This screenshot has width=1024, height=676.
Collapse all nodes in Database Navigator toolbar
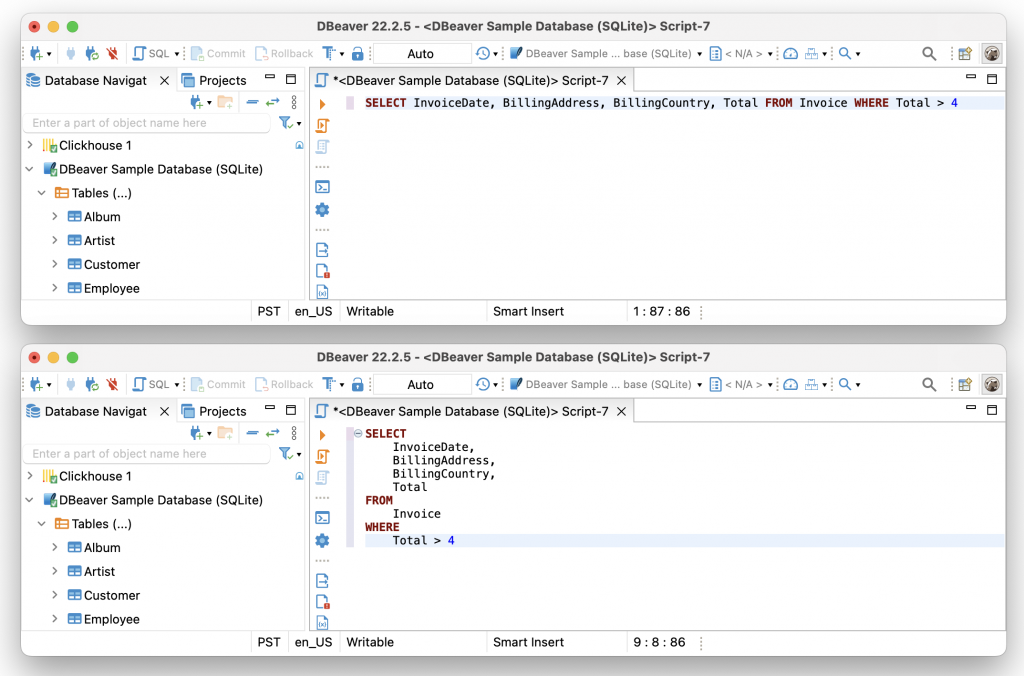tap(252, 101)
